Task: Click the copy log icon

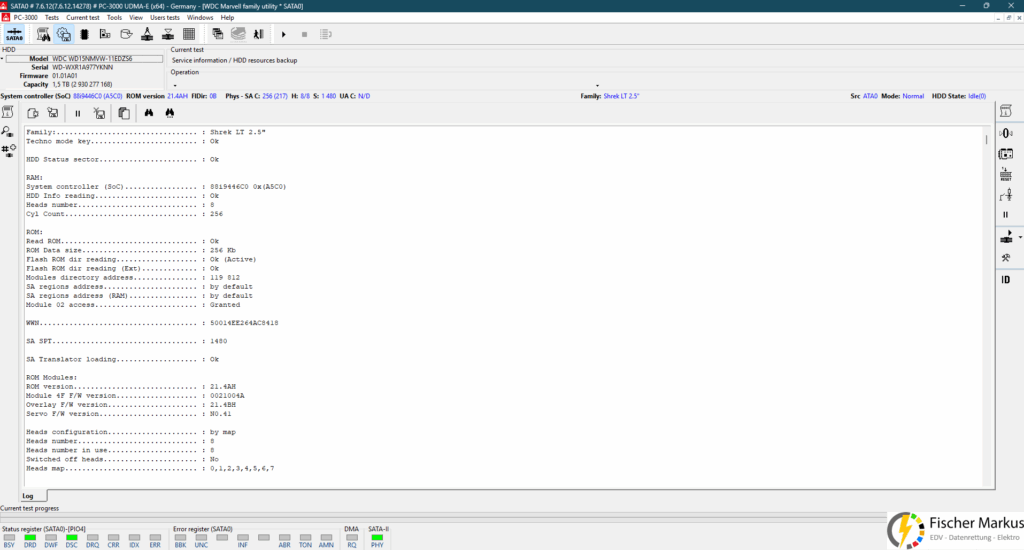Action: coord(124,114)
